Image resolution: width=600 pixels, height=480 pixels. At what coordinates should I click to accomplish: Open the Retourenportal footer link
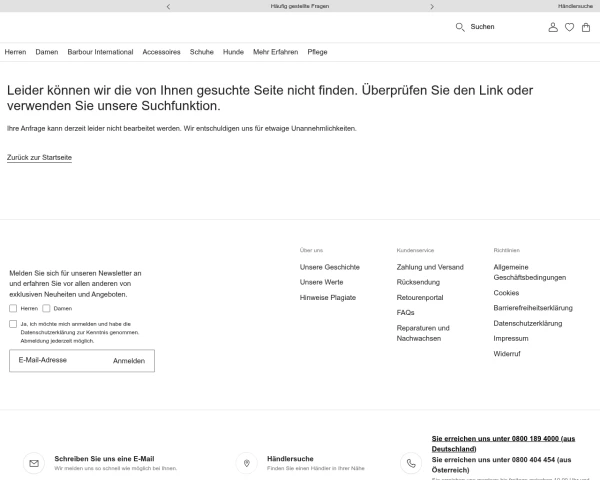coord(420,297)
